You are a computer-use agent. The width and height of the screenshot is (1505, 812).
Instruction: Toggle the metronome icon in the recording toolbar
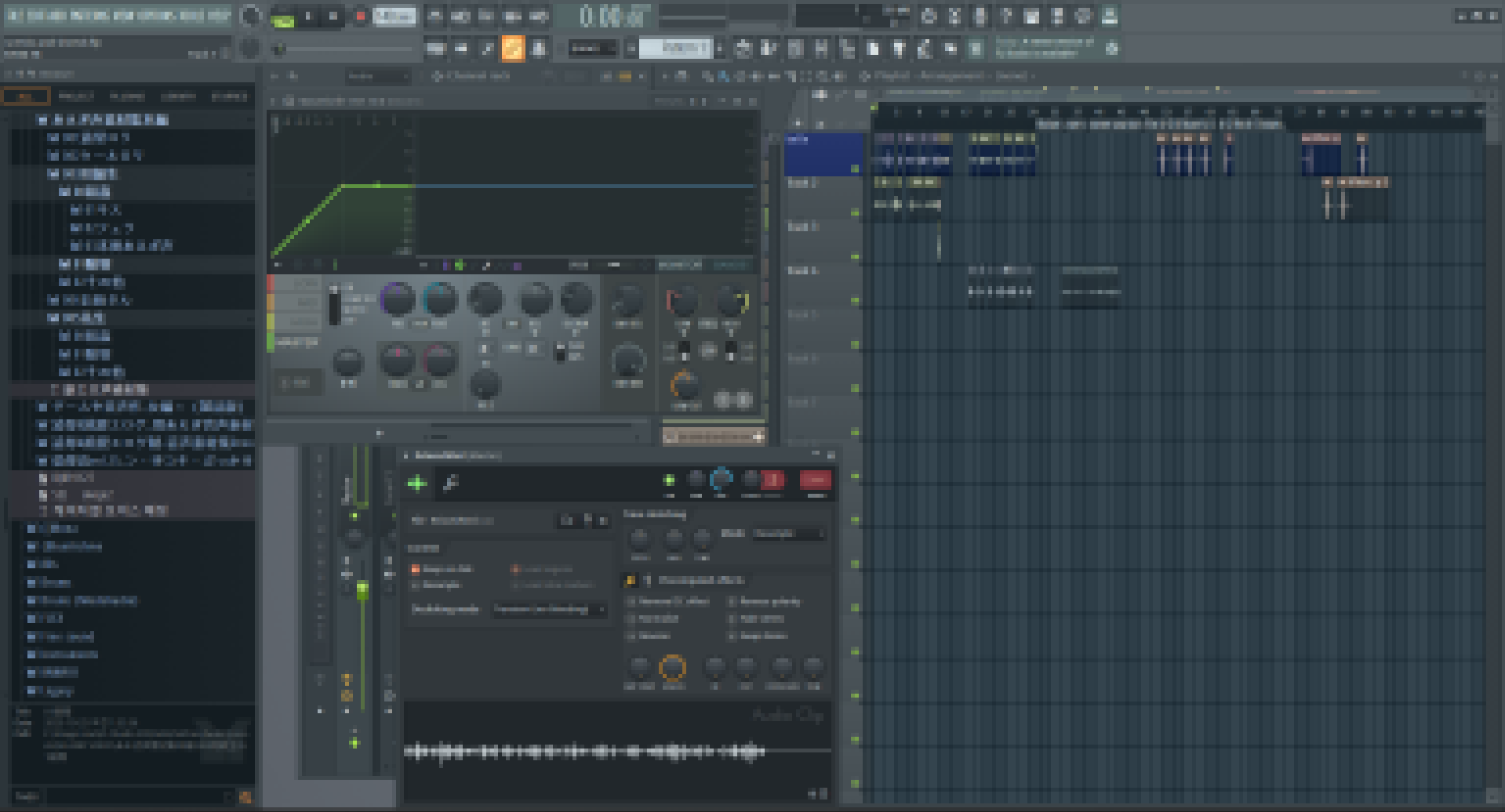435,16
